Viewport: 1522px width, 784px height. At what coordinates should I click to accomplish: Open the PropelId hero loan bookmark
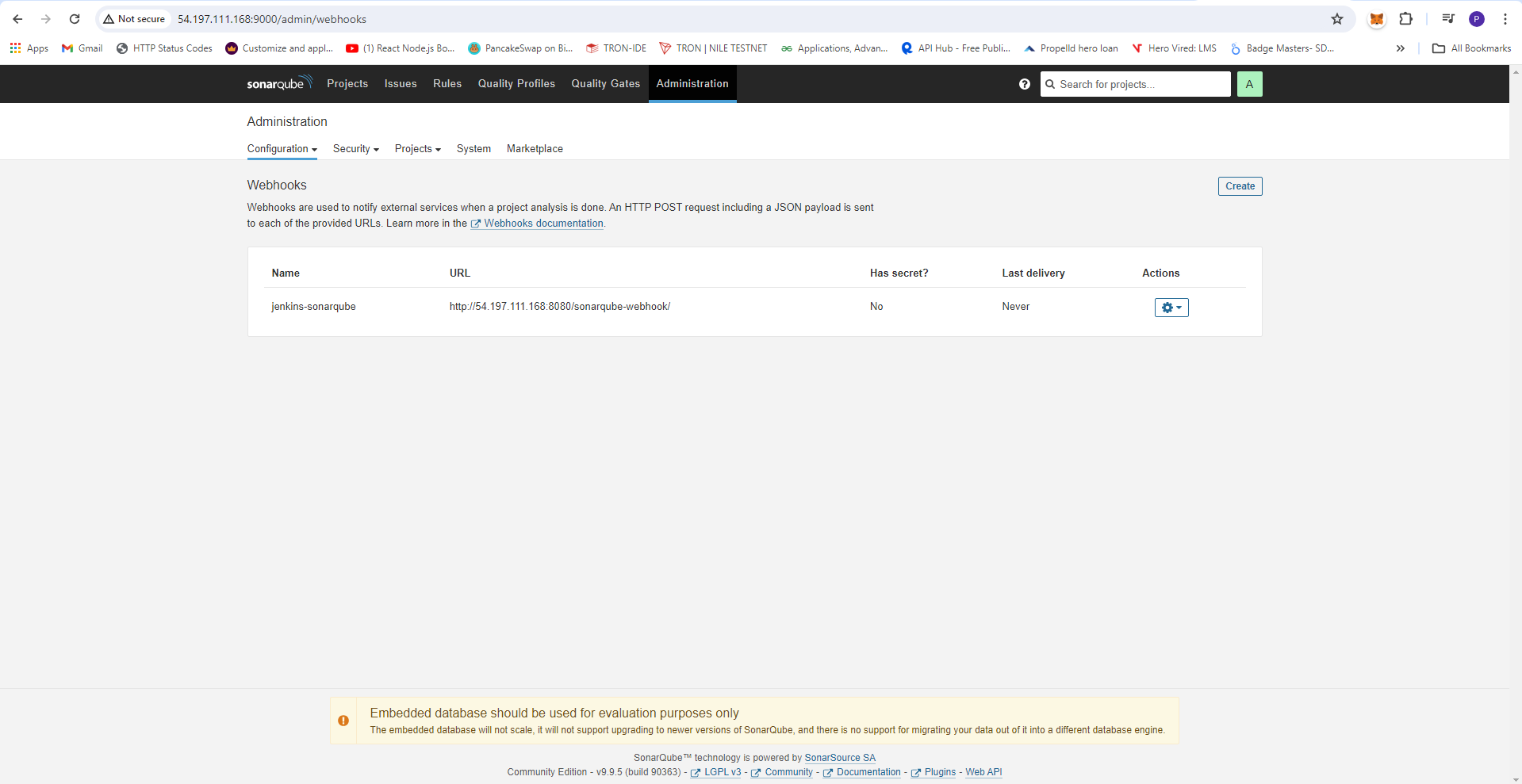tap(1071, 48)
